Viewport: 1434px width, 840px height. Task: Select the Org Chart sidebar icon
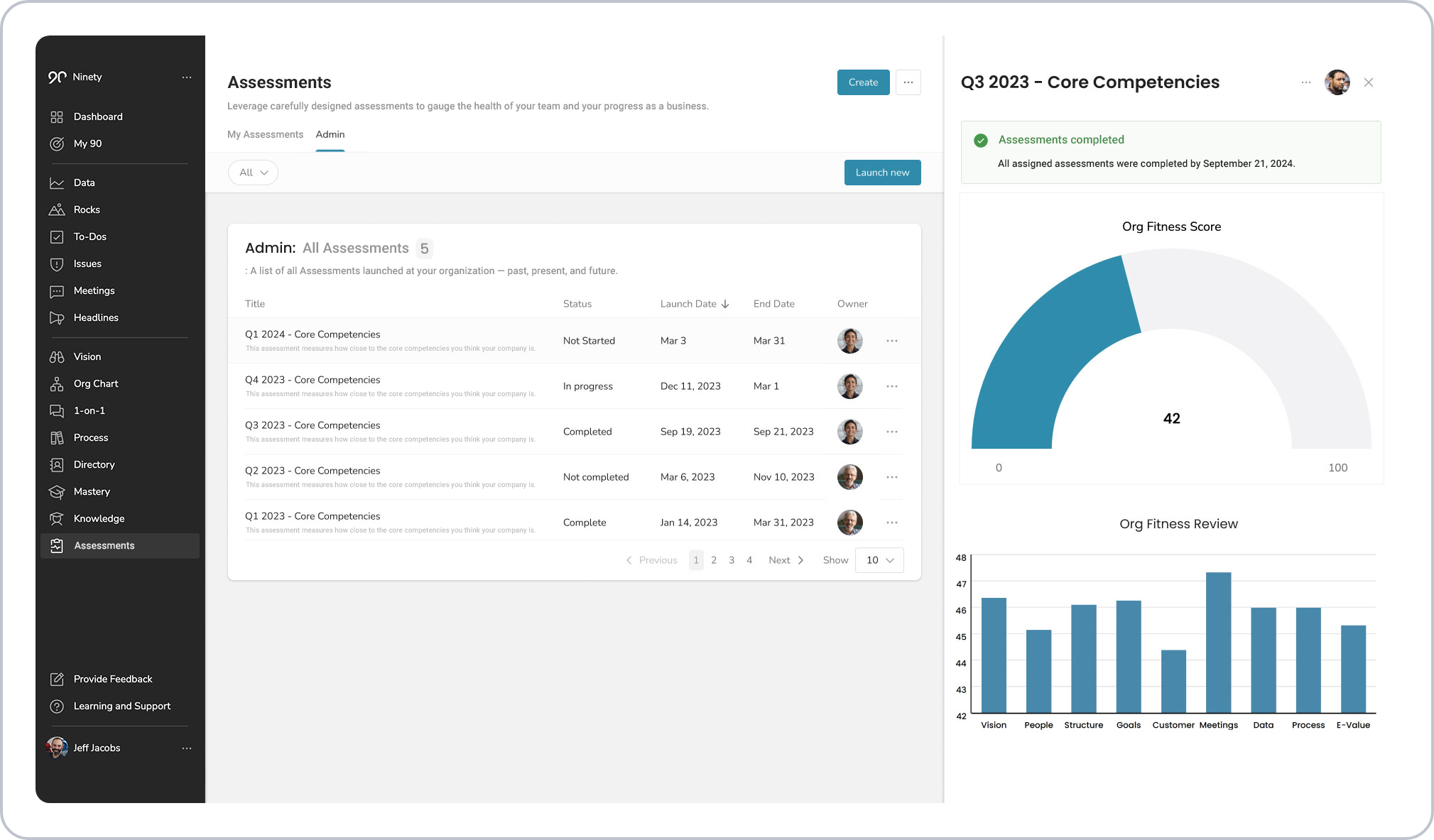[58, 383]
